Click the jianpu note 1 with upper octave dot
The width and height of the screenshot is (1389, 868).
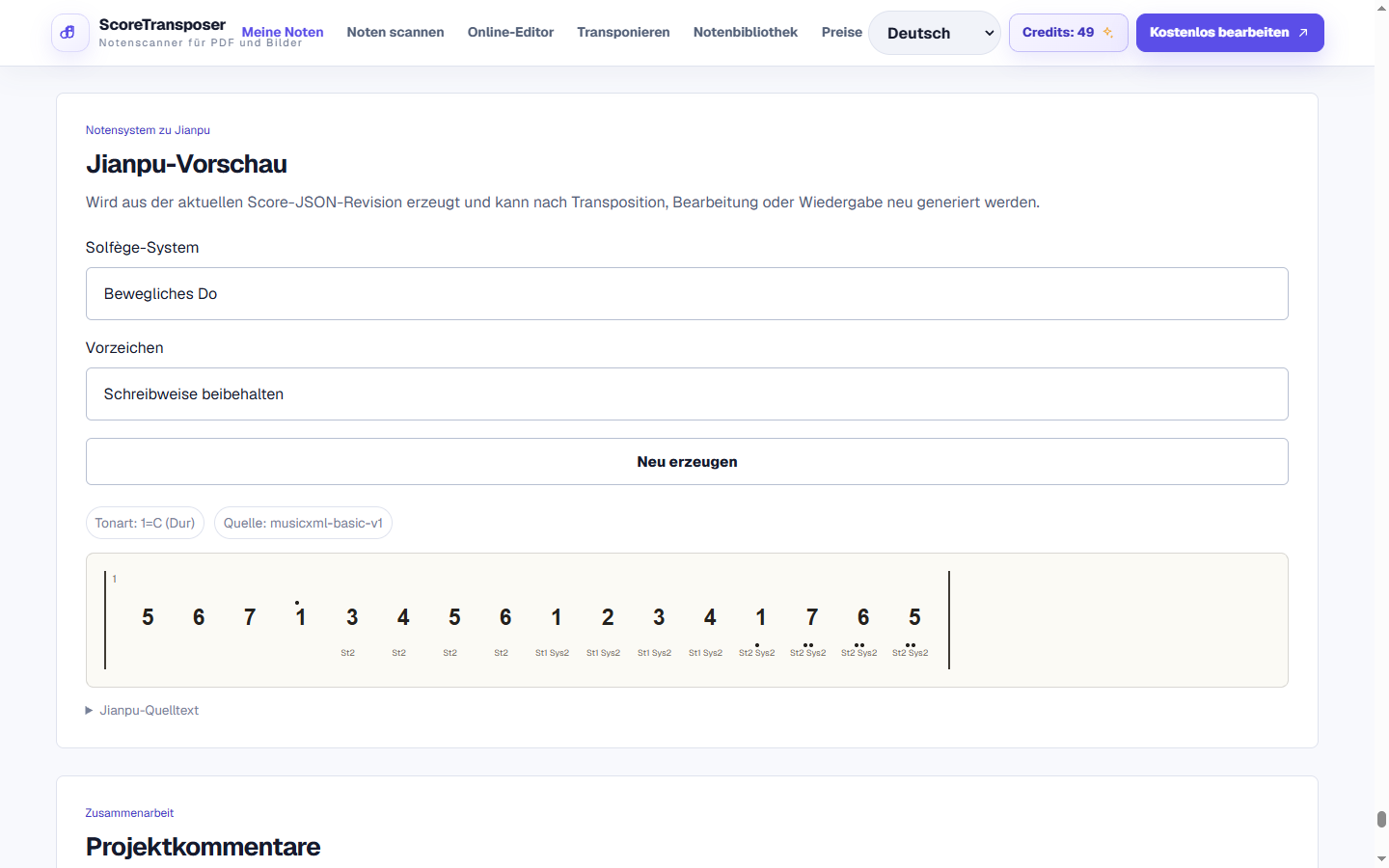tap(301, 615)
